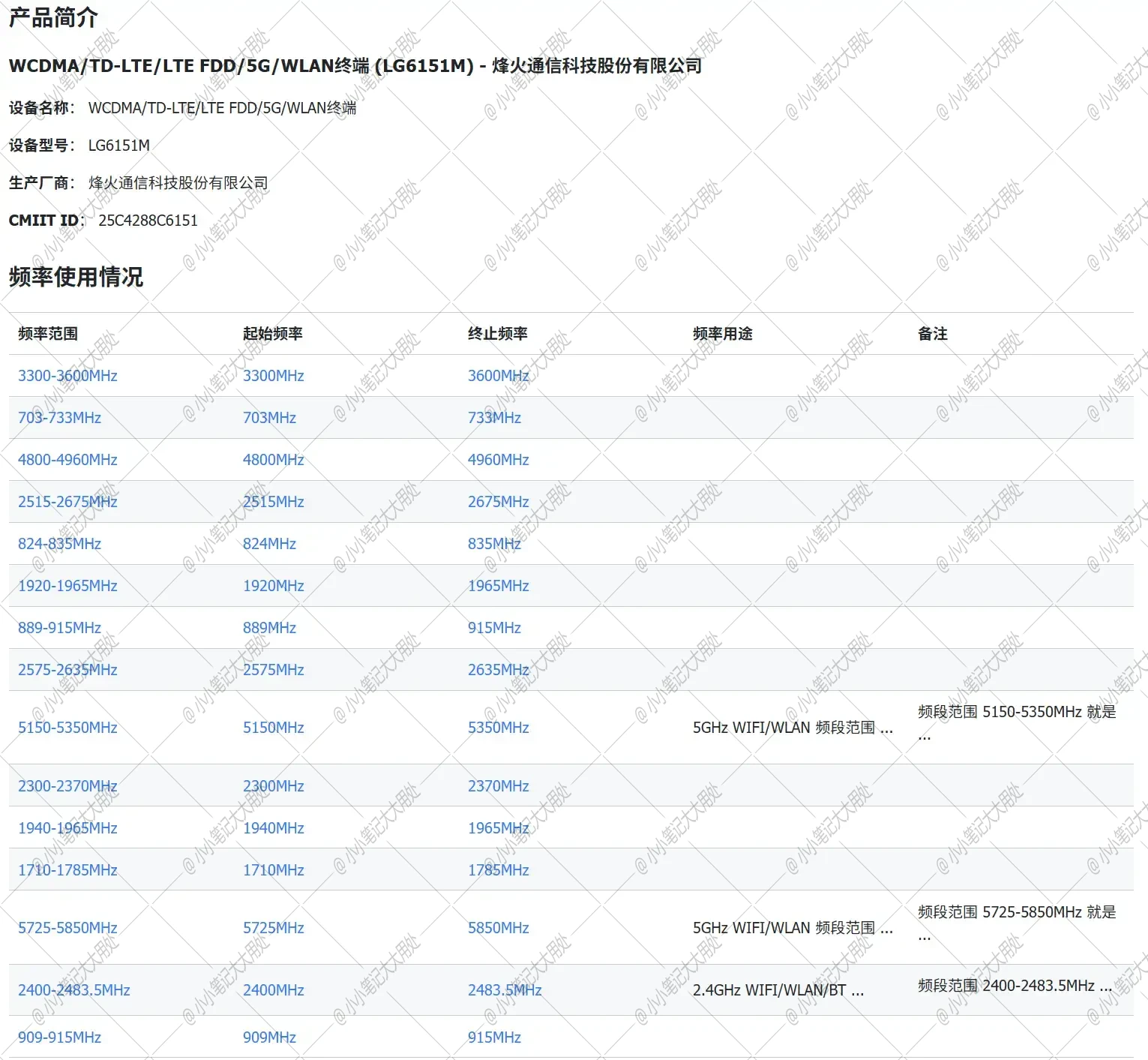Click the 2483.5MHz end frequency
This screenshot has height=1060, width=1148.
[x=505, y=990]
